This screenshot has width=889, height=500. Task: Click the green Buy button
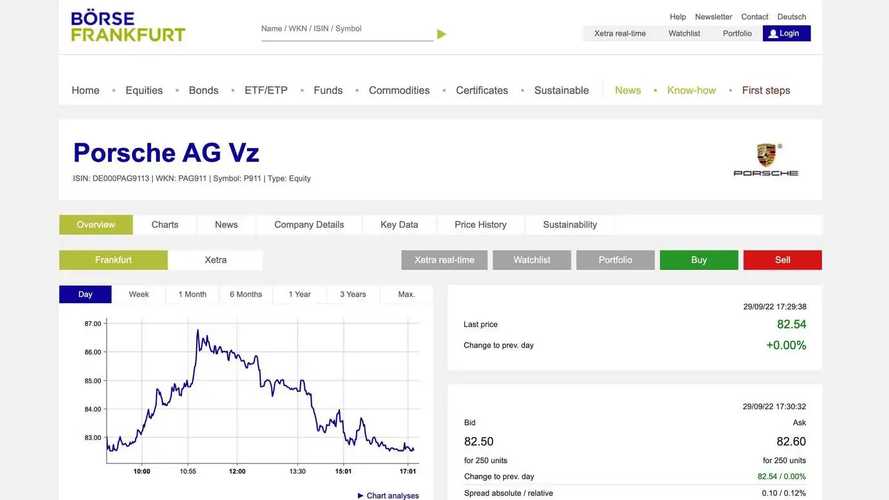click(699, 260)
